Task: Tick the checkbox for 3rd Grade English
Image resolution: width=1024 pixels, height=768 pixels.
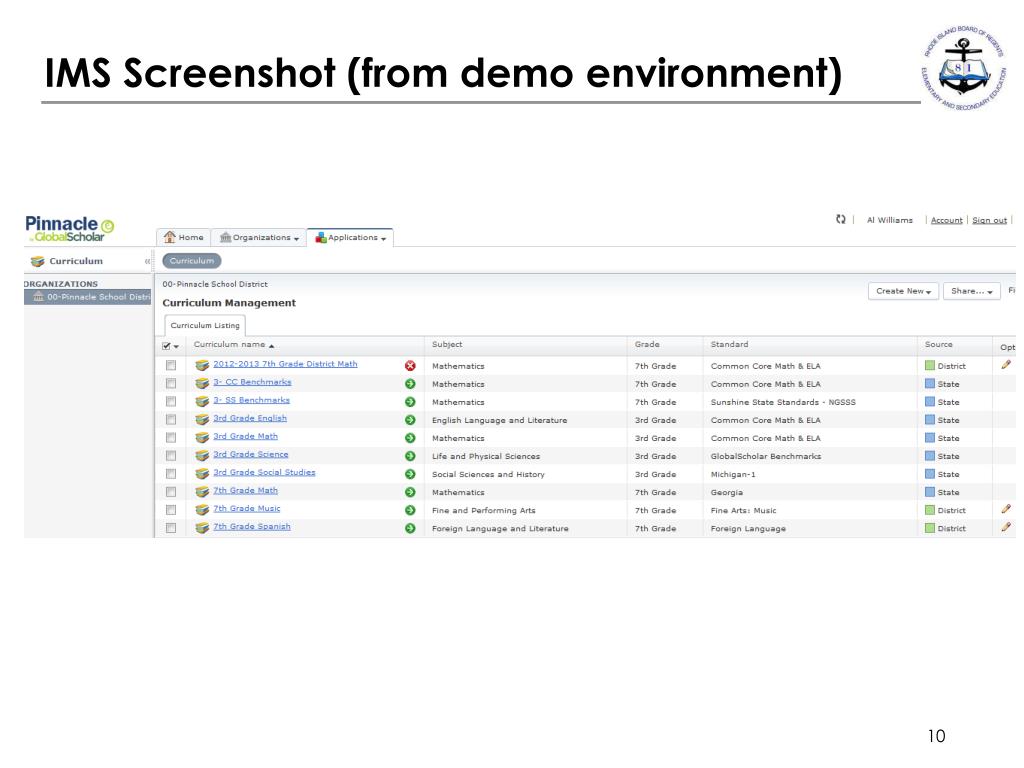Action: (x=171, y=419)
